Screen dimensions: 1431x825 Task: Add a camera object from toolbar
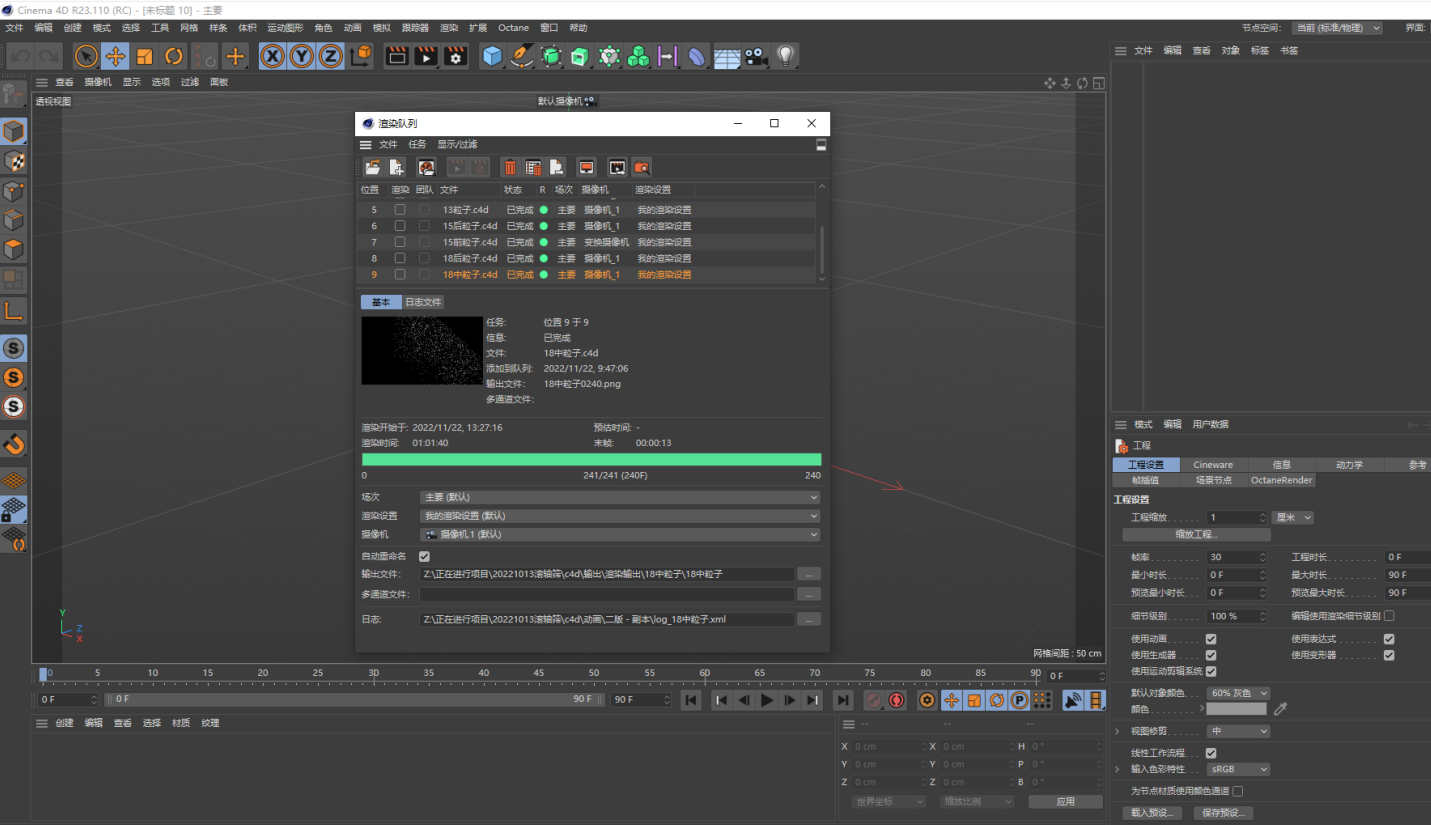coord(755,57)
